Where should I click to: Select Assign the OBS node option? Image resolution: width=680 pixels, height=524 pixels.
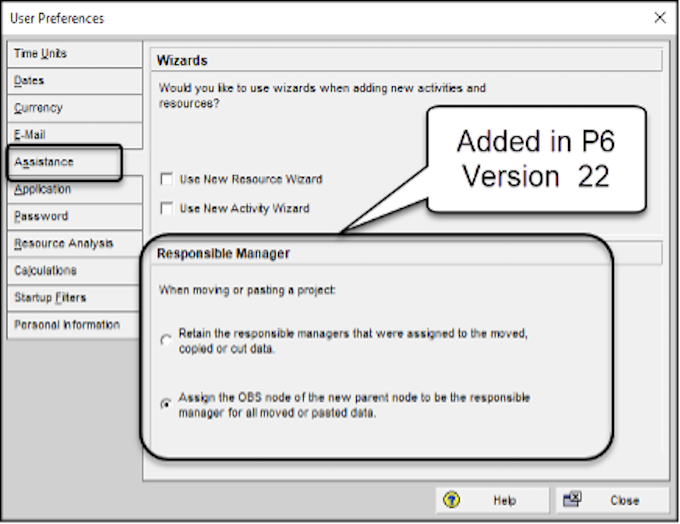coord(166,404)
